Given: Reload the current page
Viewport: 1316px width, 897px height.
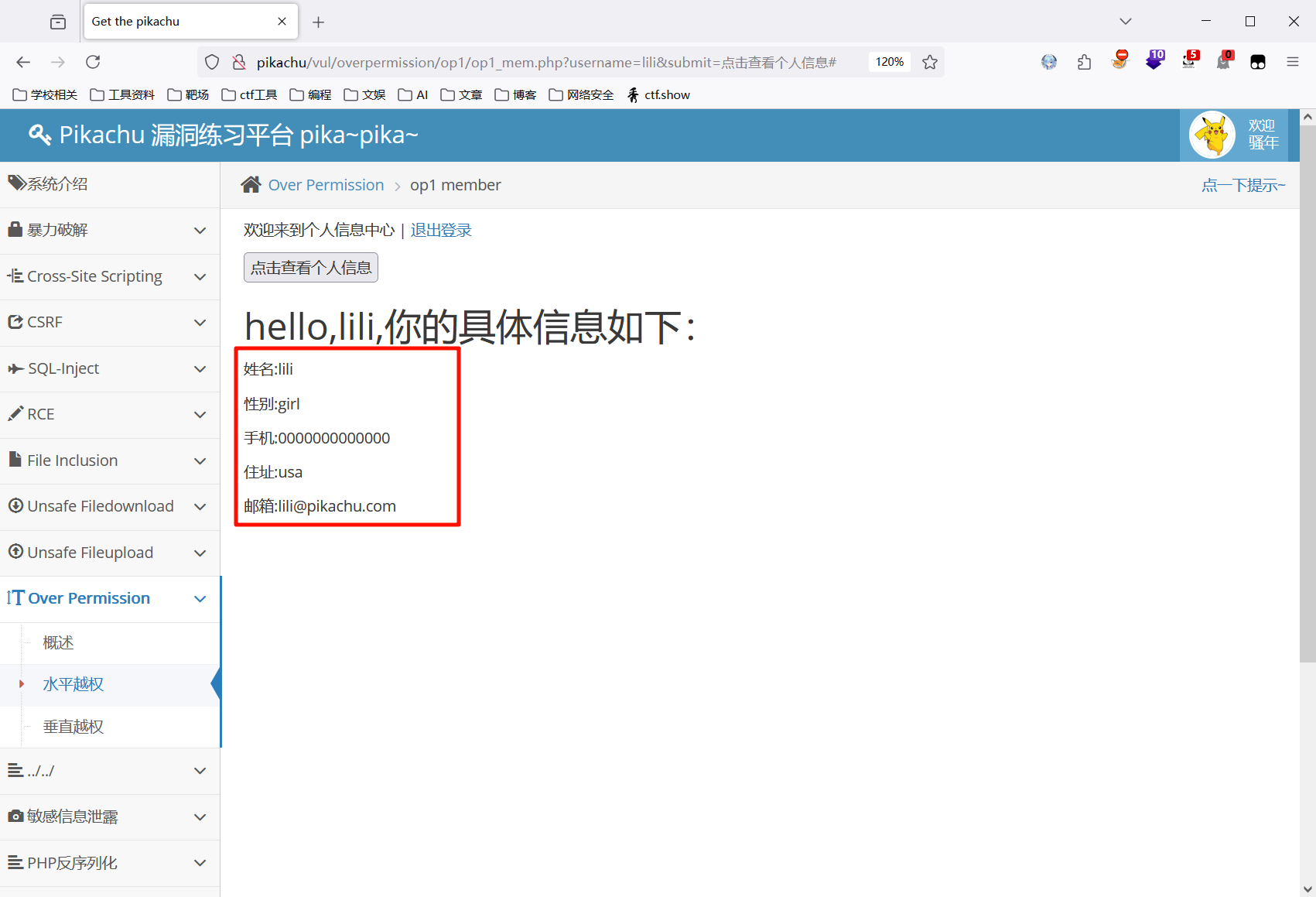Looking at the screenshot, I should tap(93, 62).
